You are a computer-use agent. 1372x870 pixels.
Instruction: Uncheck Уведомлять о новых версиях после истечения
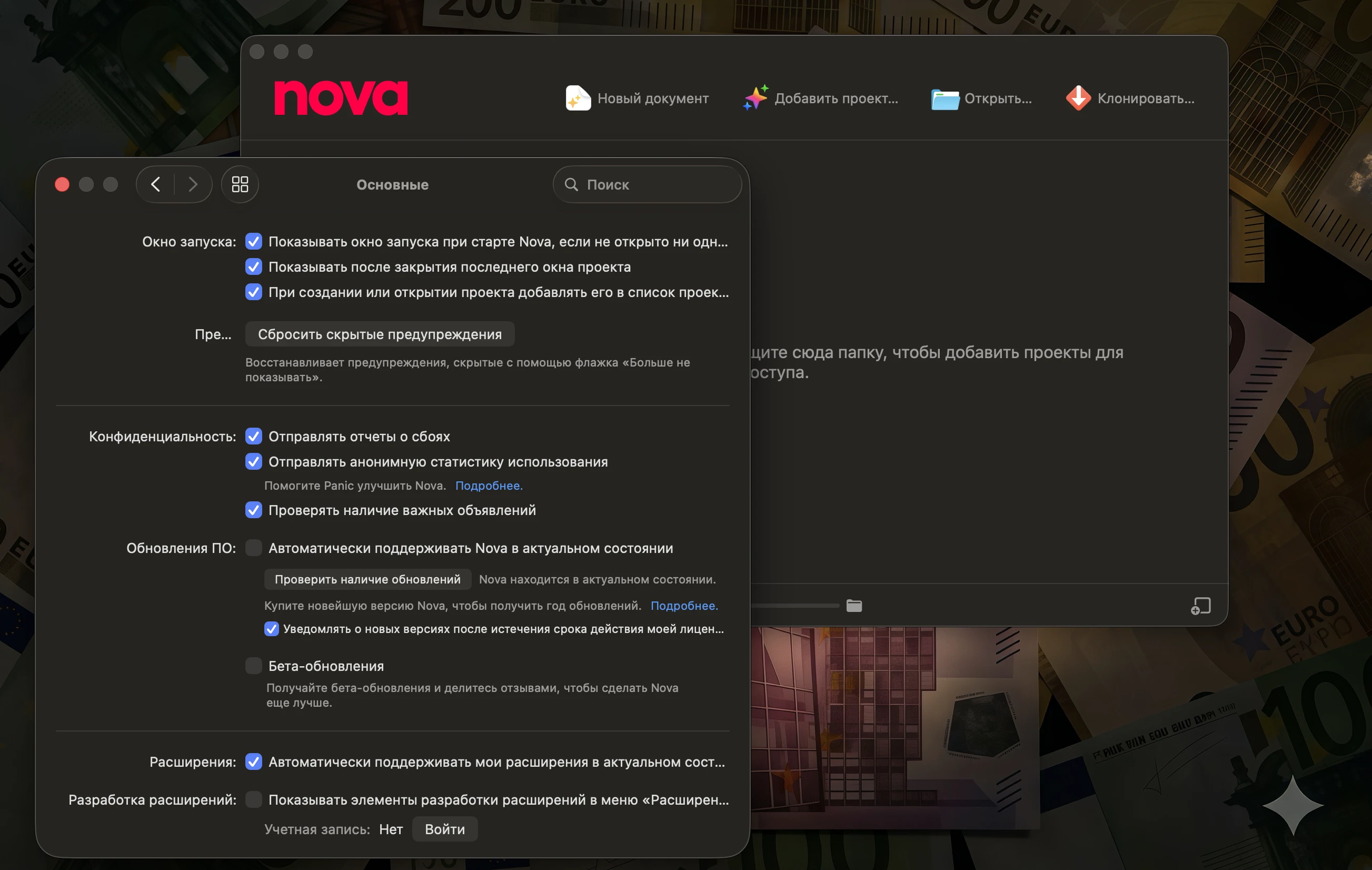point(271,629)
